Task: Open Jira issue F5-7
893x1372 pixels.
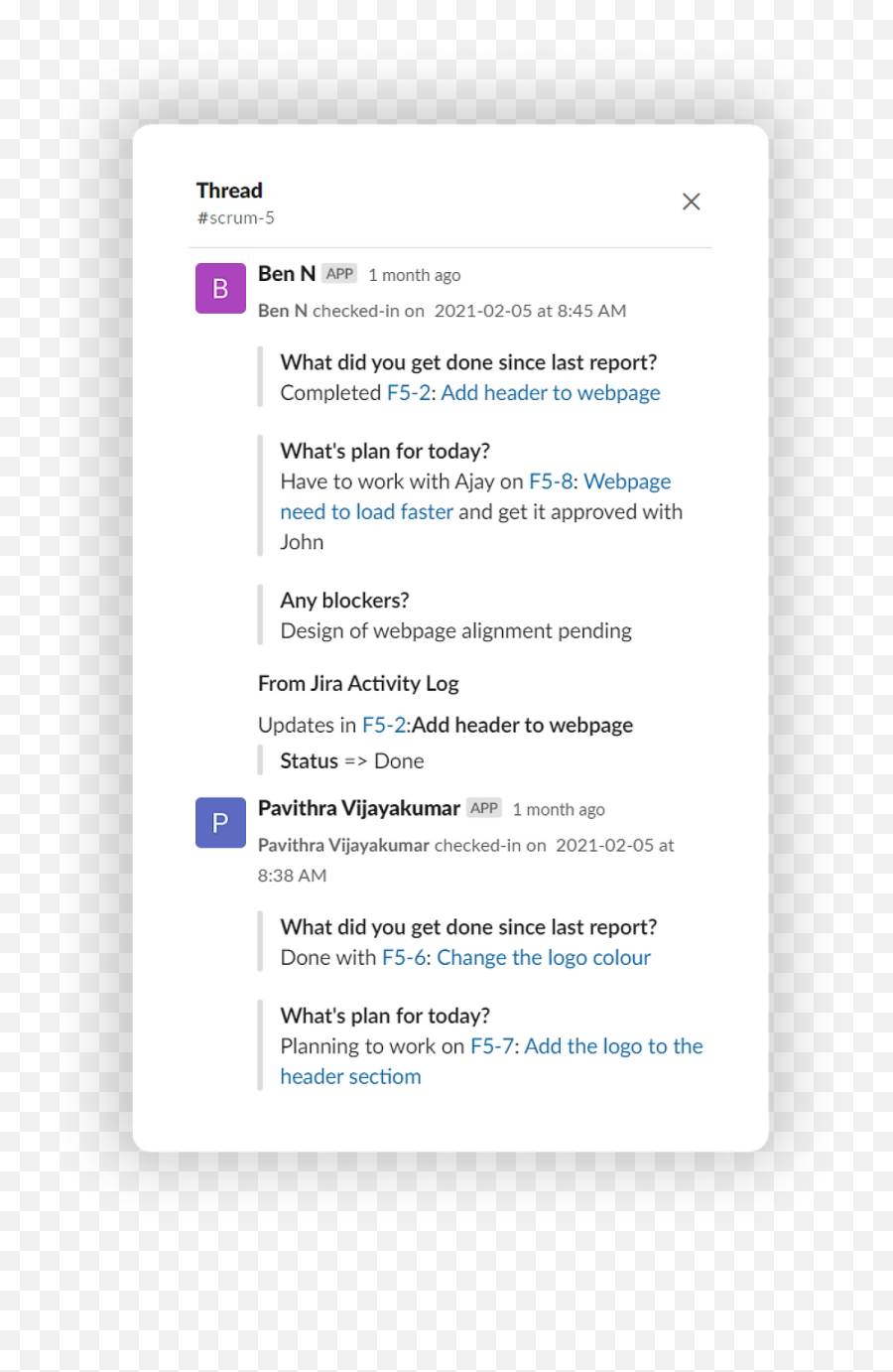Action: tap(492, 1045)
